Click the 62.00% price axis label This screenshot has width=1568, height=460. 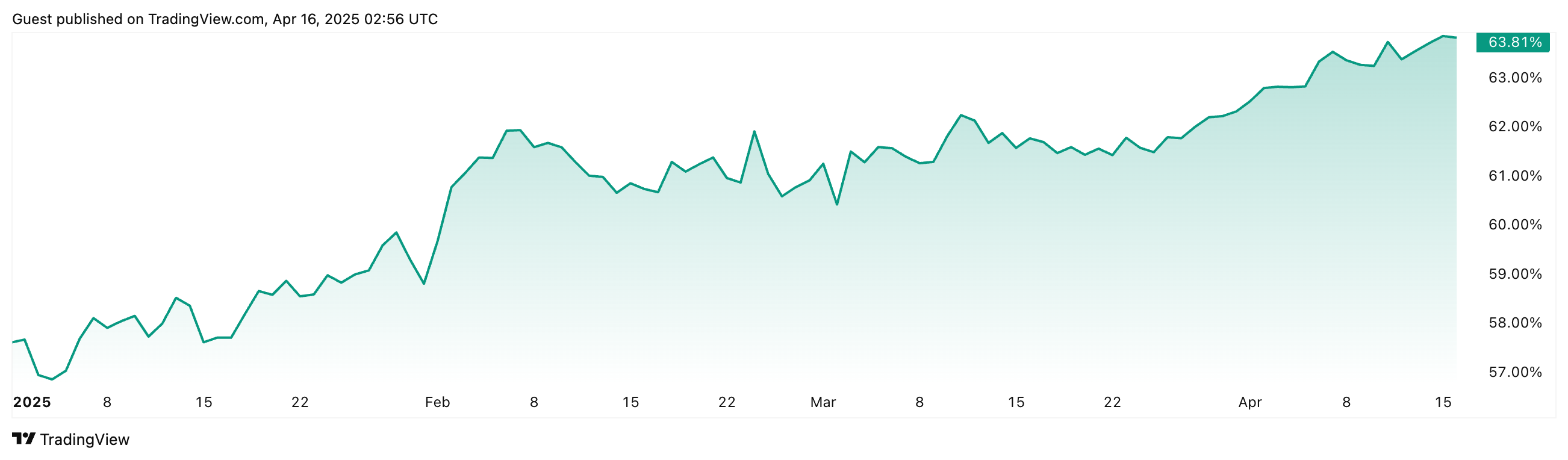click(x=1515, y=126)
